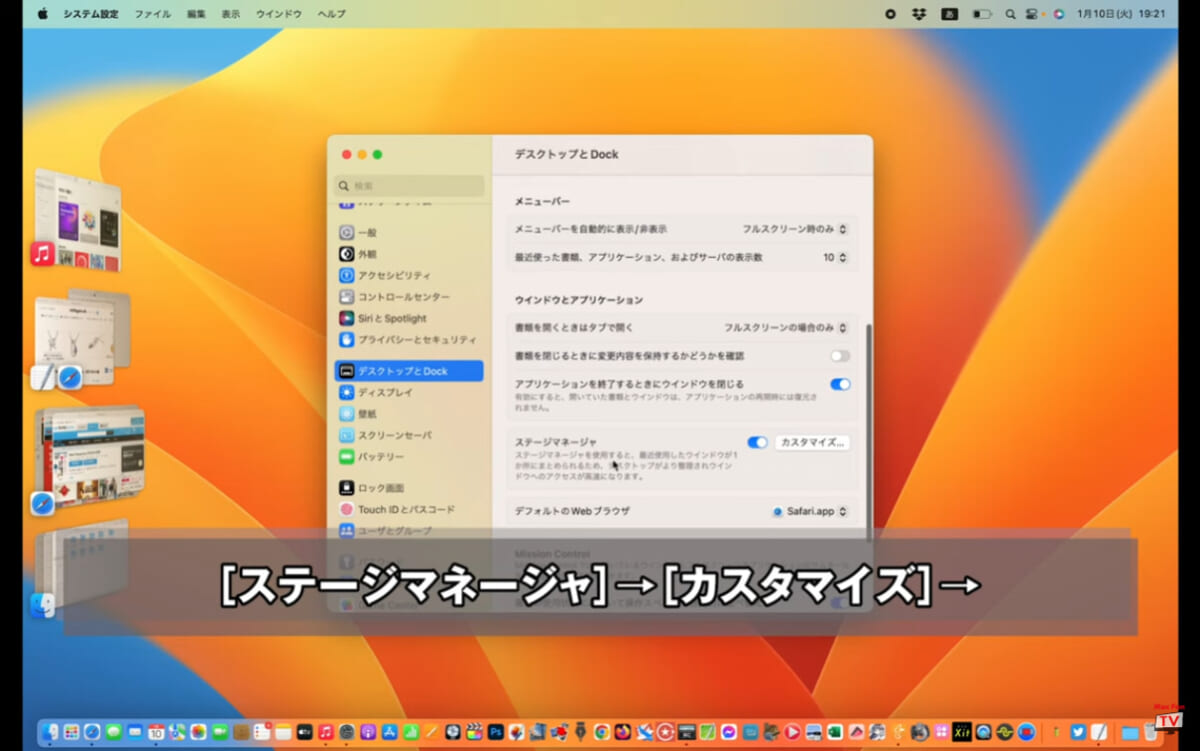Screen dimensions: 1200x751
Task: Open ロック画面 settings in the sidebar
Action: [408, 488]
